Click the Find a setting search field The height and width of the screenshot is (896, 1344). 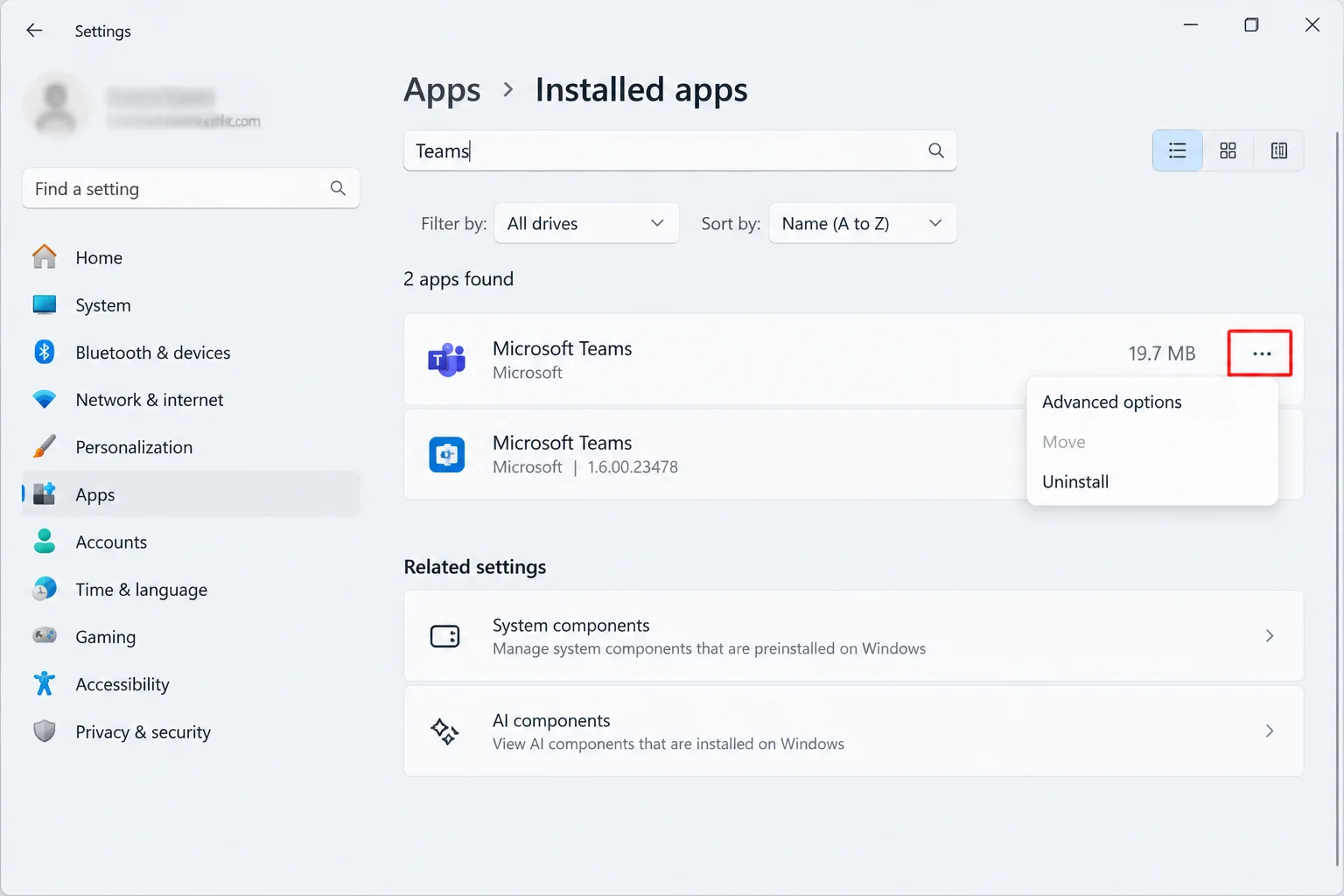[191, 188]
